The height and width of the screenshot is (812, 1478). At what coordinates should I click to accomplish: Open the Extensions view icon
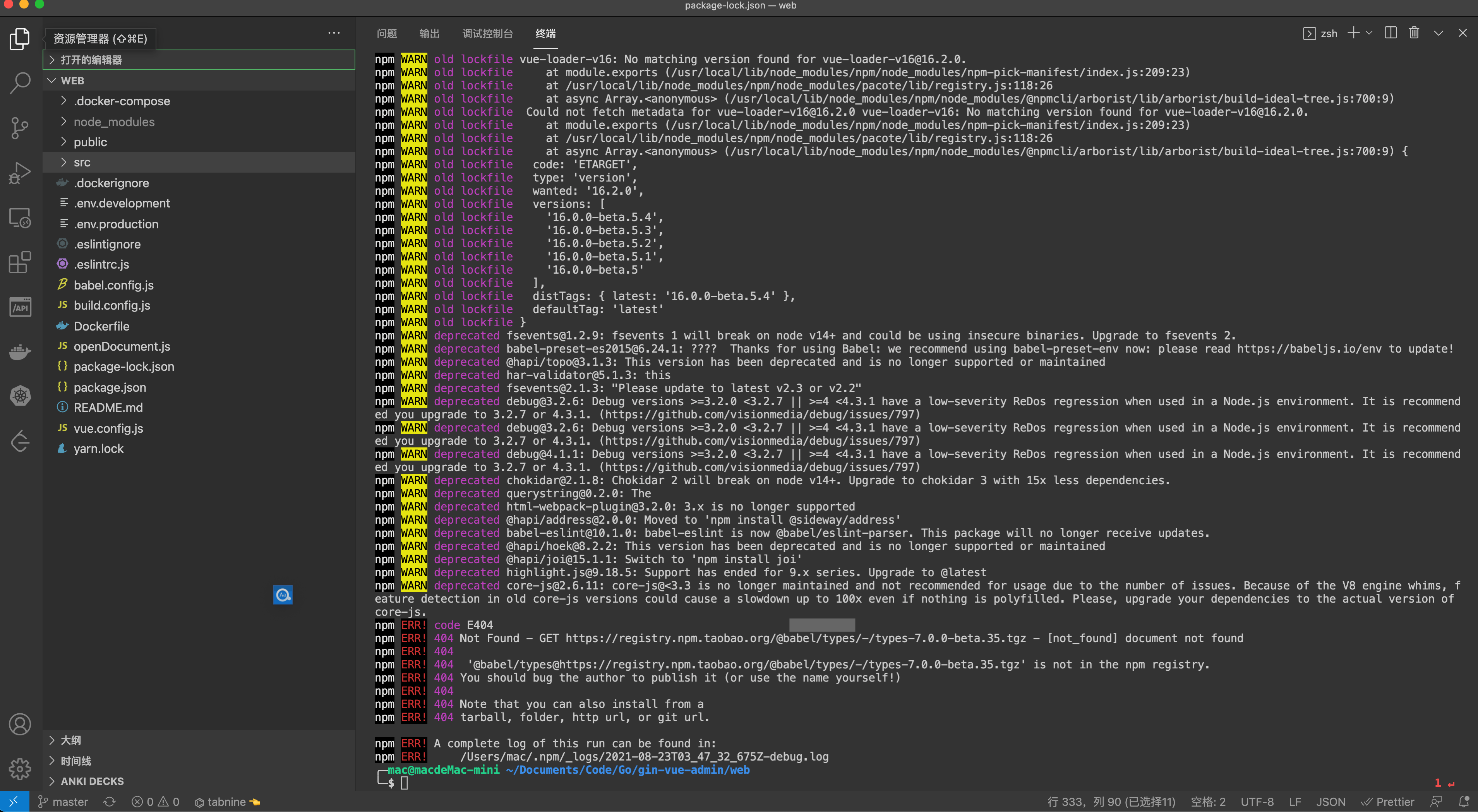[21, 262]
